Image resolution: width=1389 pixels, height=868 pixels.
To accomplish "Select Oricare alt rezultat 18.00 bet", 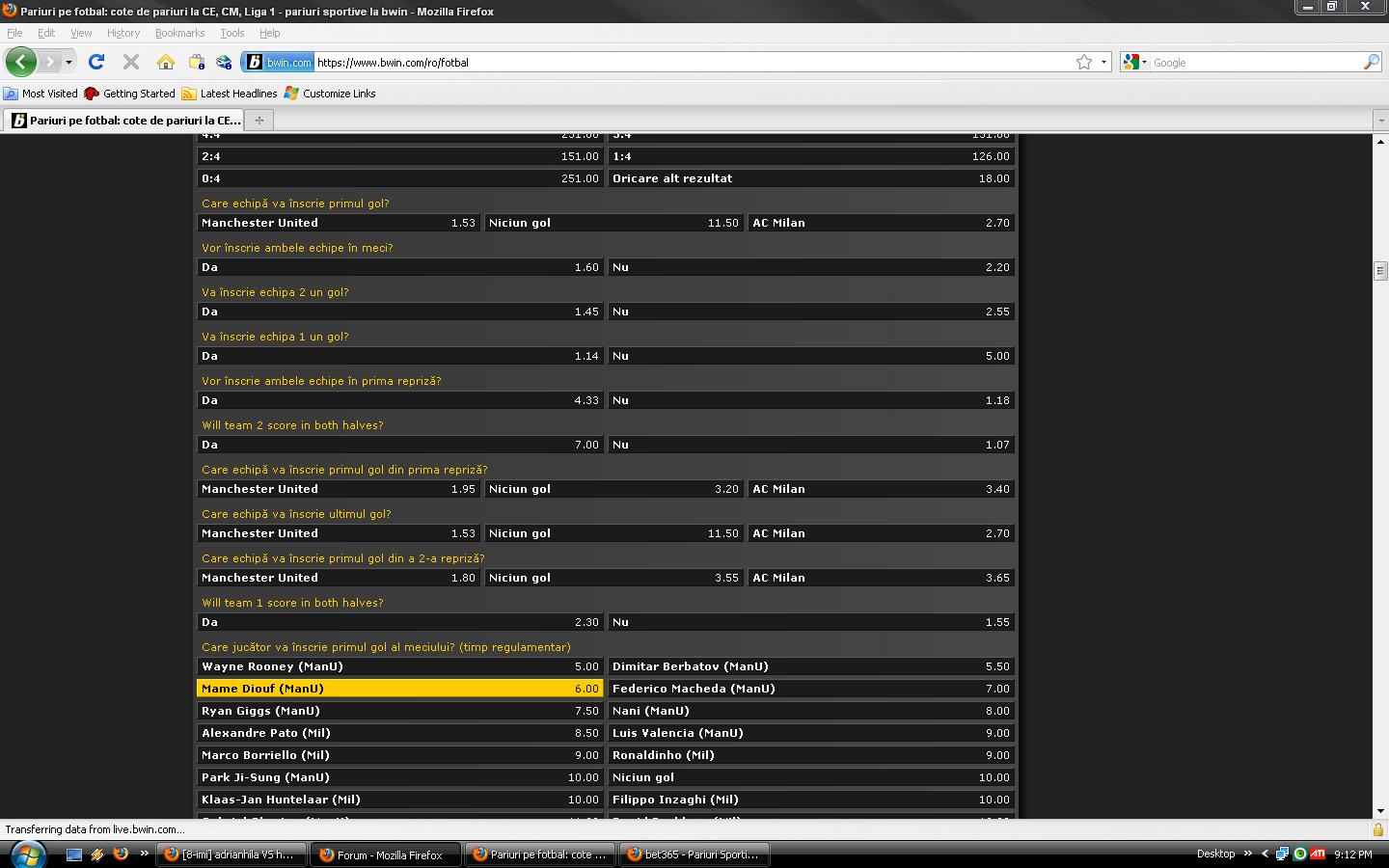I will pyautogui.click(x=811, y=178).
